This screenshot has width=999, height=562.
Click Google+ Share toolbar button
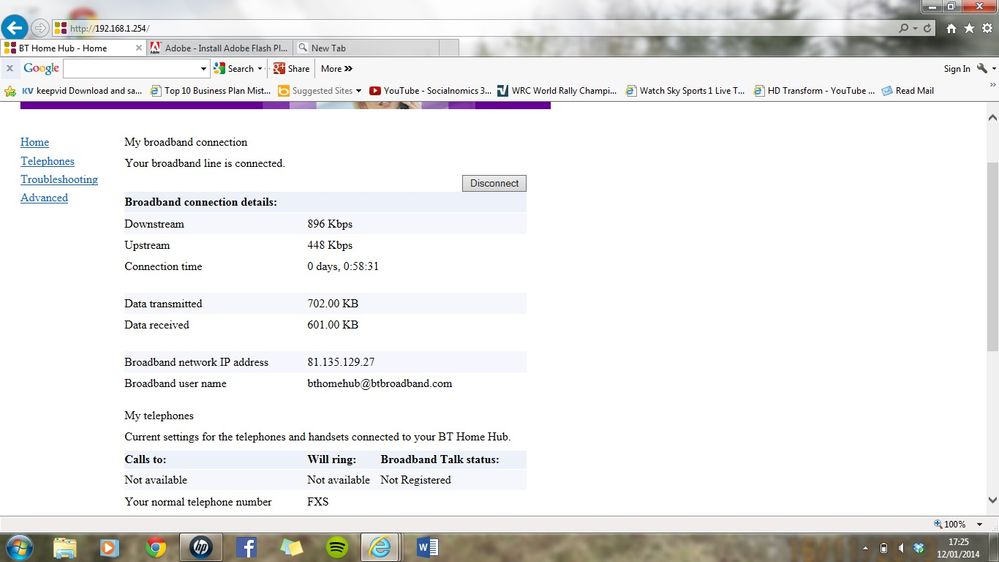[x=291, y=68]
